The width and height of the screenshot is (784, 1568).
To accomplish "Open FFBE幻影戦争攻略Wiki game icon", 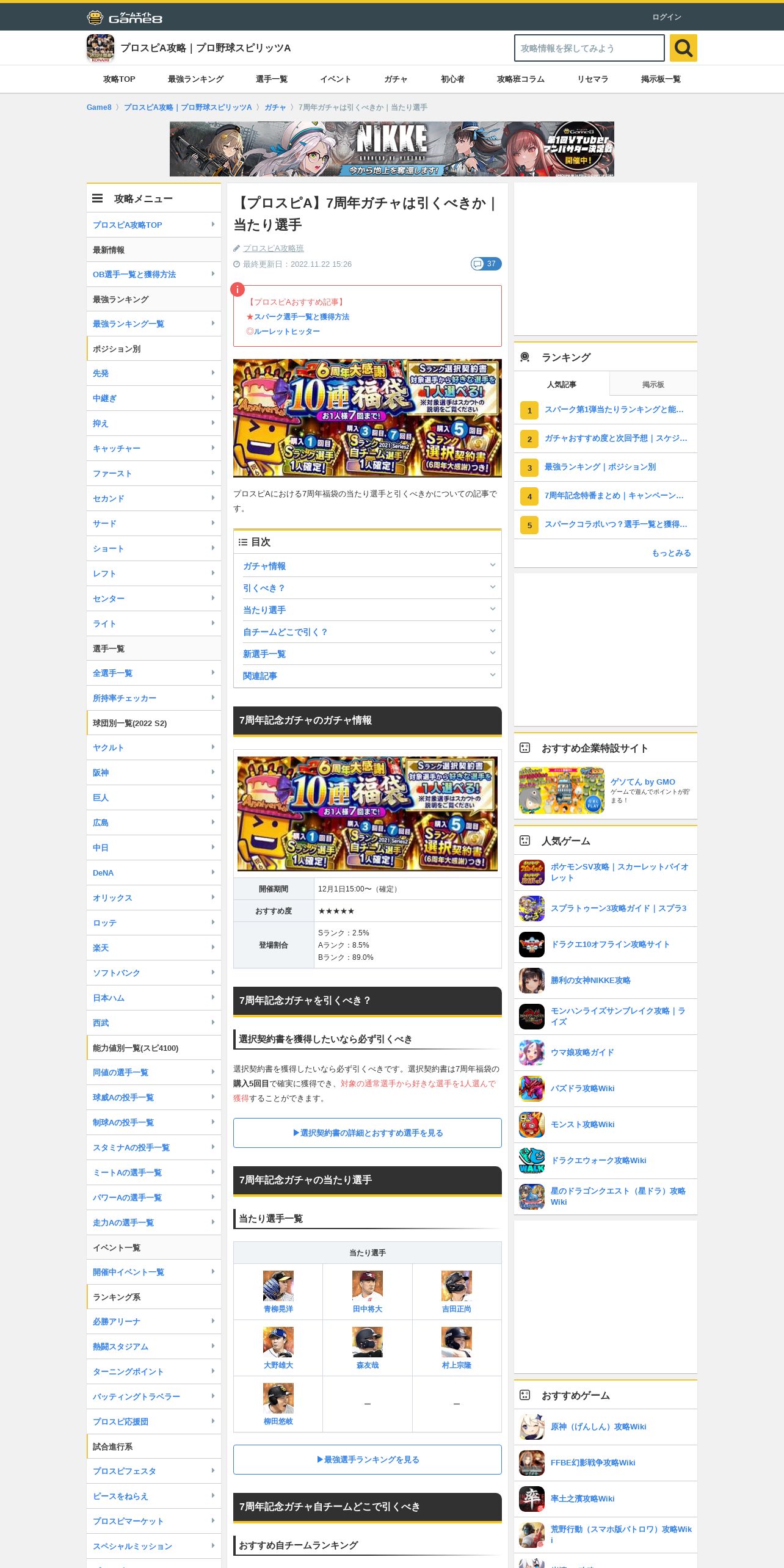I will [532, 1463].
